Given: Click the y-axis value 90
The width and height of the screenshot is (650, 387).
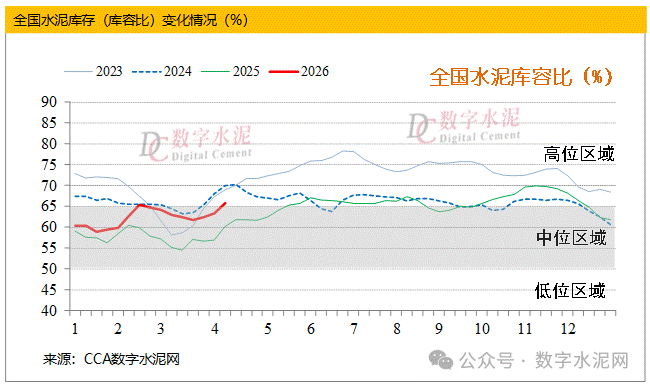Looking at the screenshot, I should [x=49, y=102].
